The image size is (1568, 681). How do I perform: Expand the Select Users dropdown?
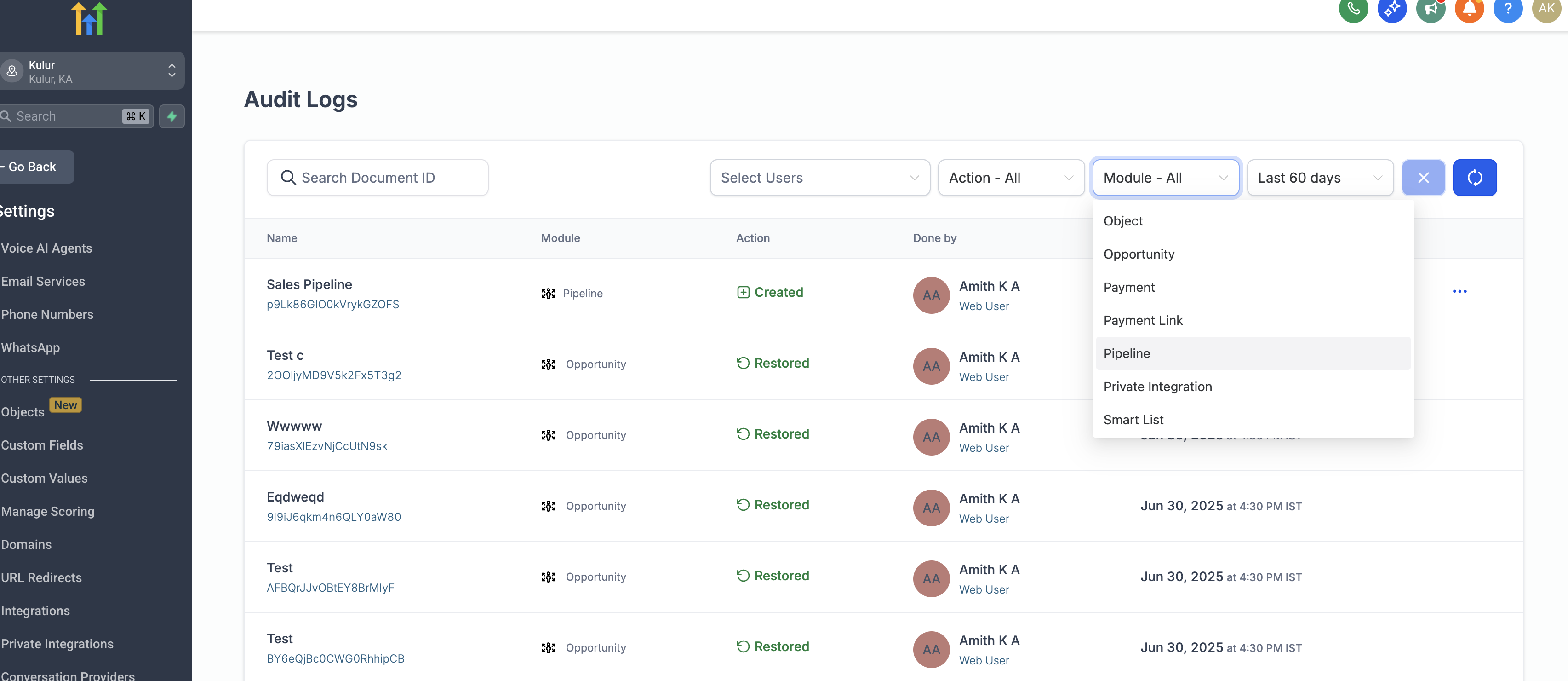click(819, 178)
